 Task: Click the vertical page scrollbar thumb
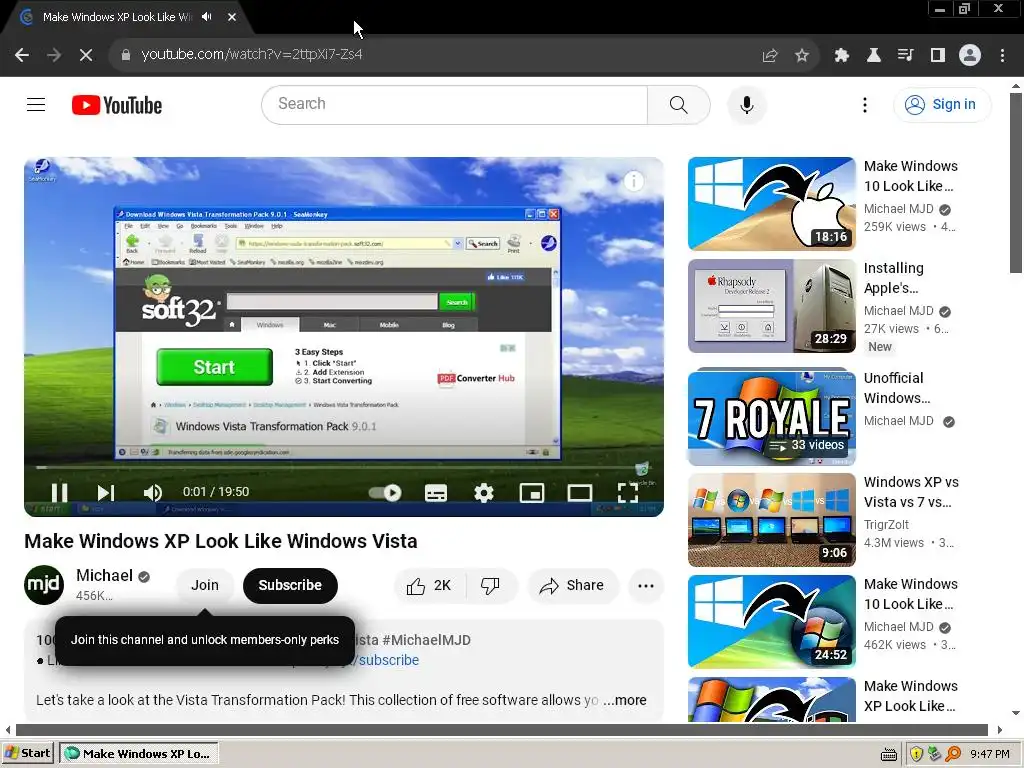point(1016,183)
